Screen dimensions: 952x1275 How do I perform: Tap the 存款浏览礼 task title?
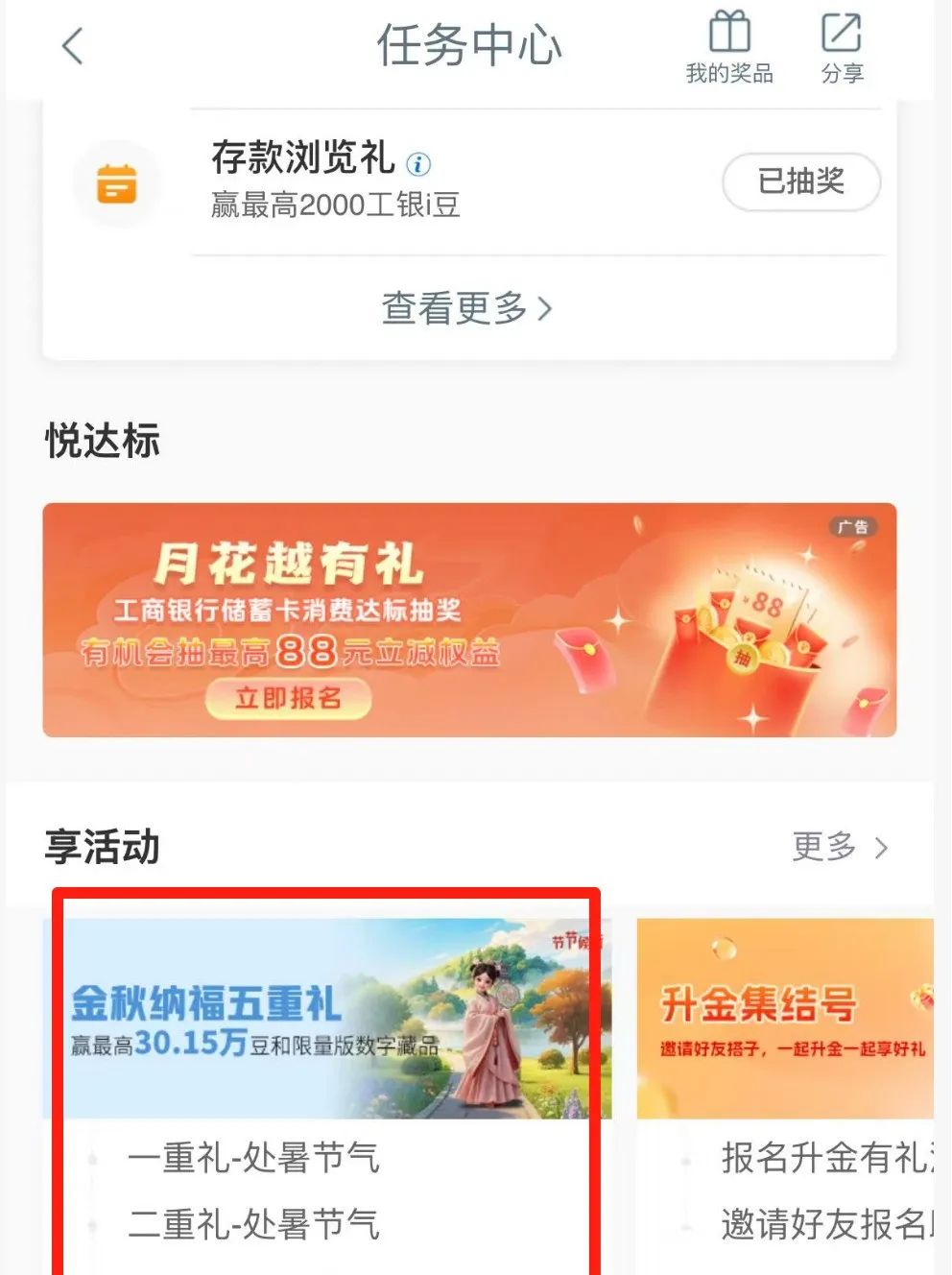[303, 158]
